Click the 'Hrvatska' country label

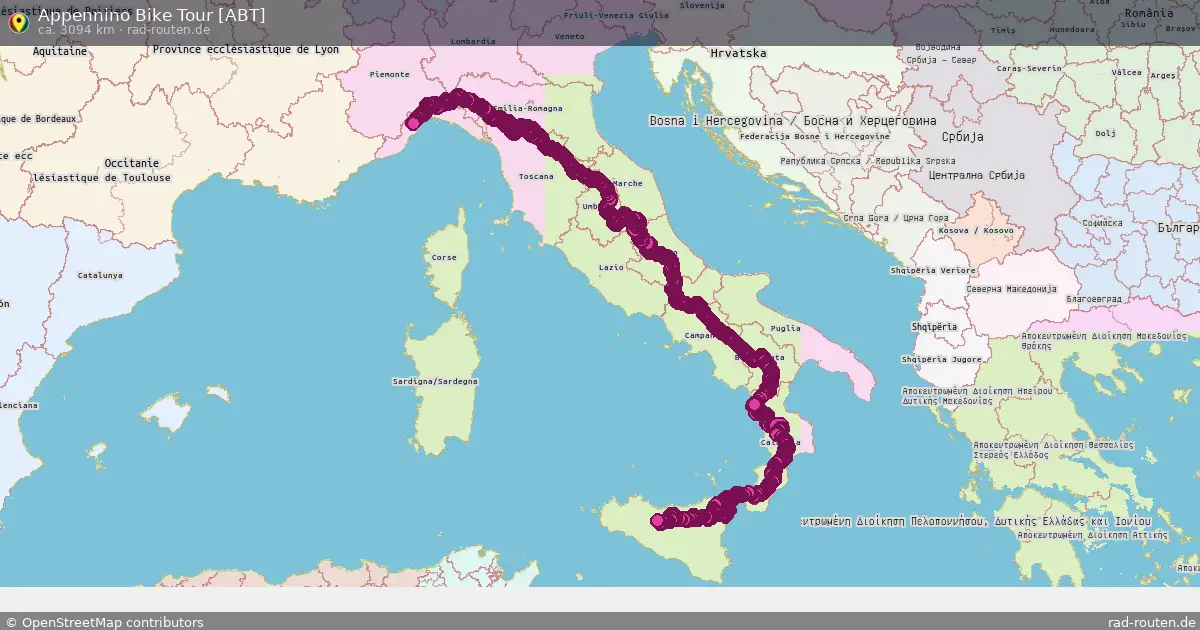[x=738, y=52]
